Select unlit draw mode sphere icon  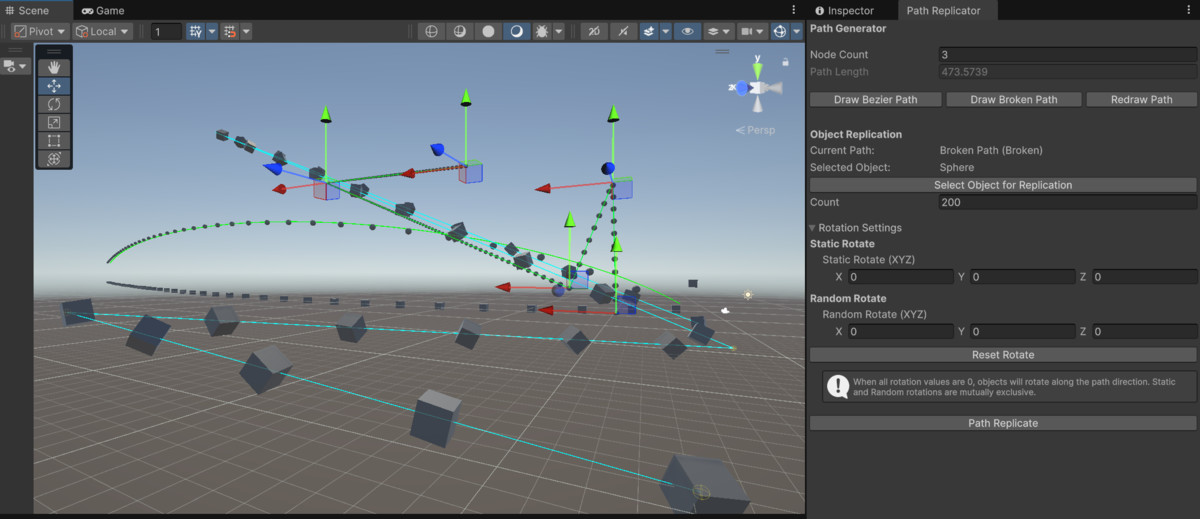[x=488, y=31]
